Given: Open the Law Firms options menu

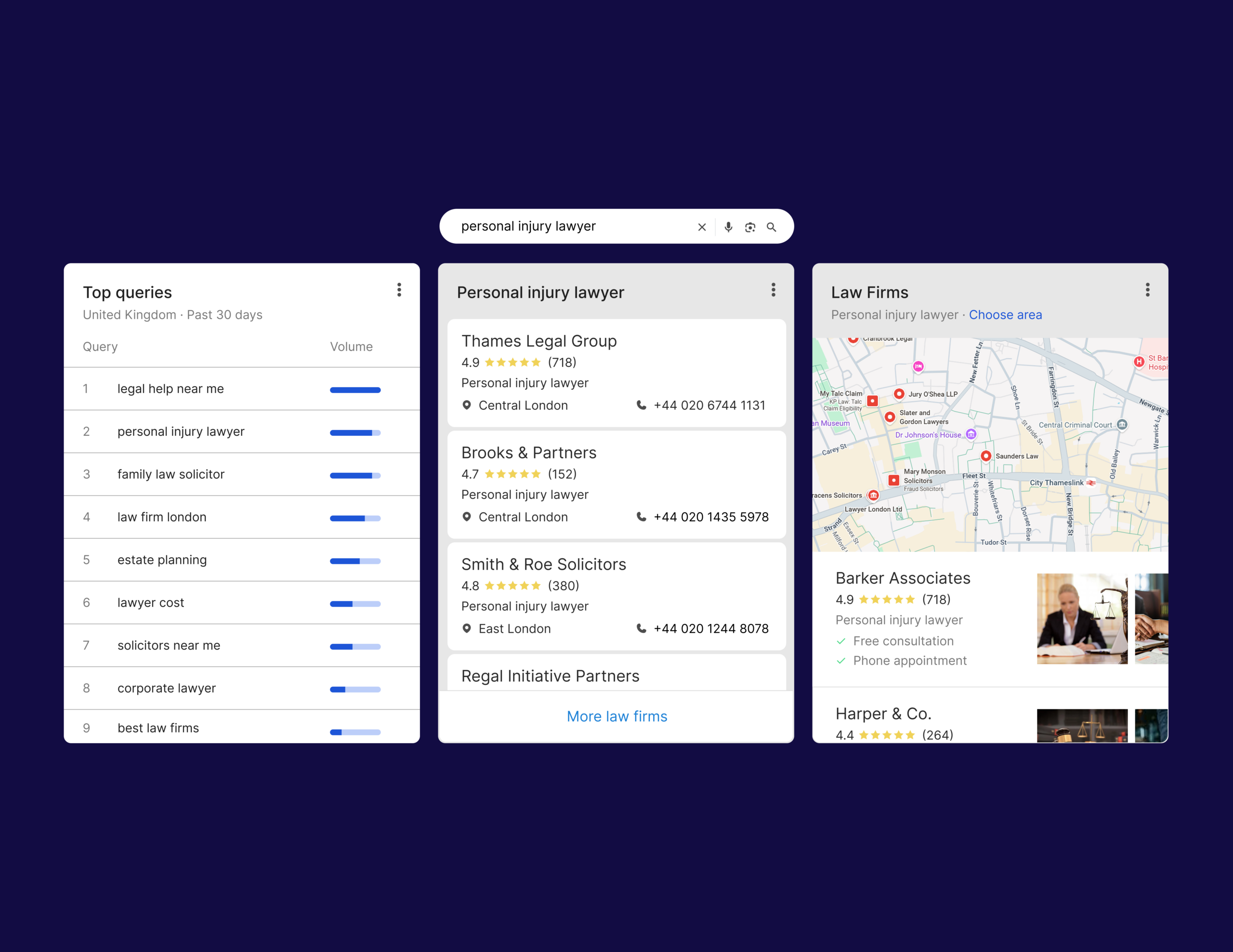Looking at the screenshot, I should click(1148, 290).
